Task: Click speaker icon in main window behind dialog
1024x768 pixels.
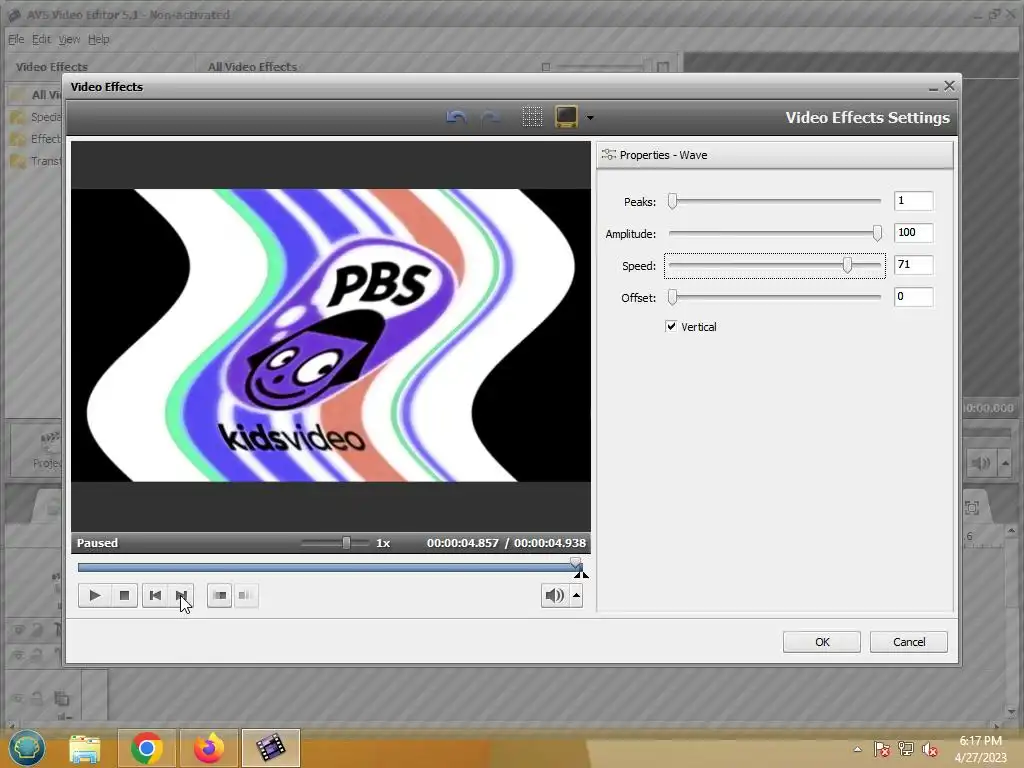Action: pyautogui.click(x=980, y=464)
